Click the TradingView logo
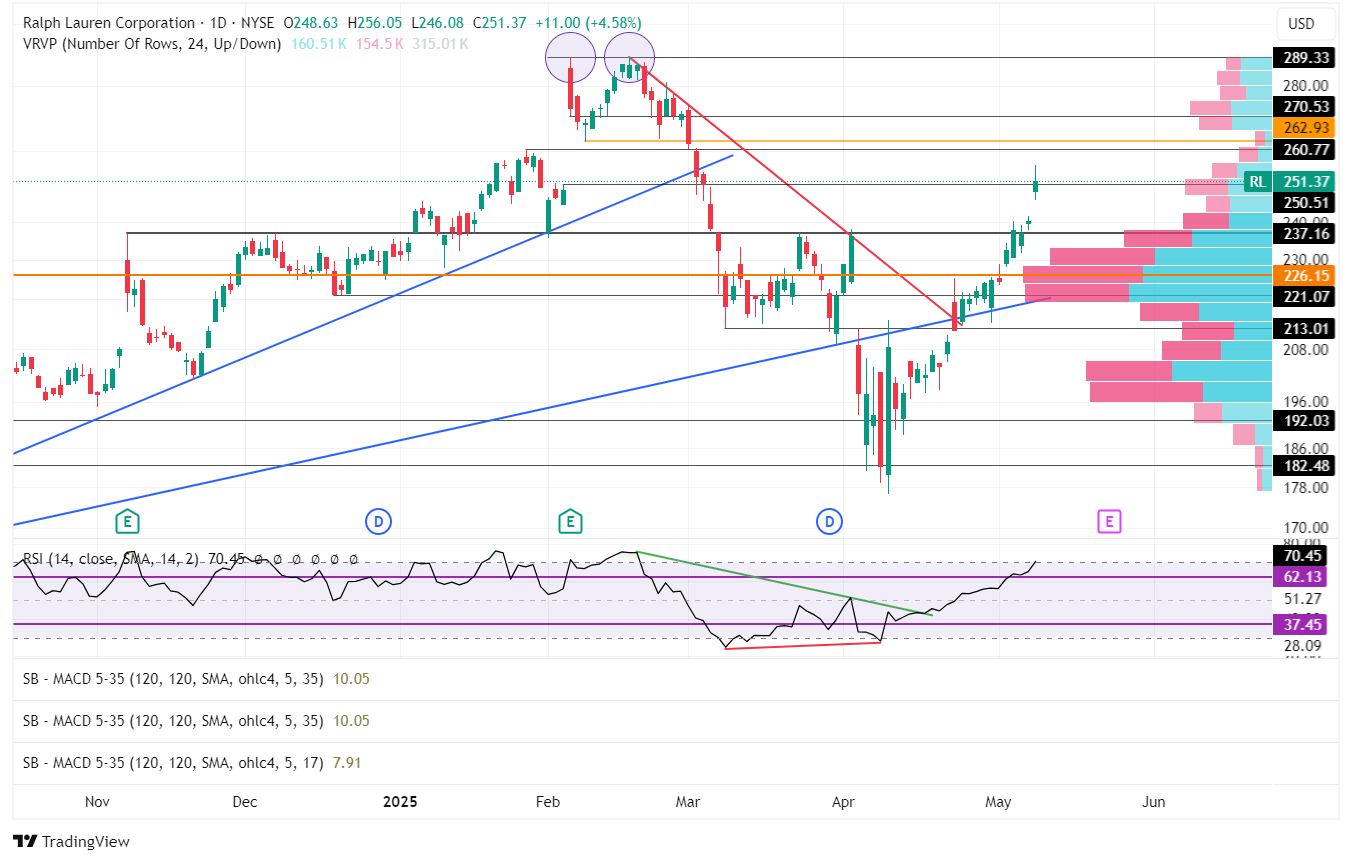 71,841
